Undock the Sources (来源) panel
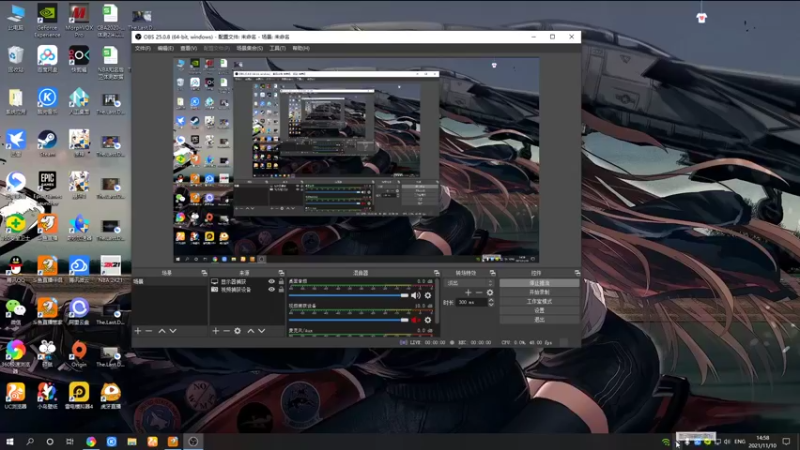 tap(281, 273)
